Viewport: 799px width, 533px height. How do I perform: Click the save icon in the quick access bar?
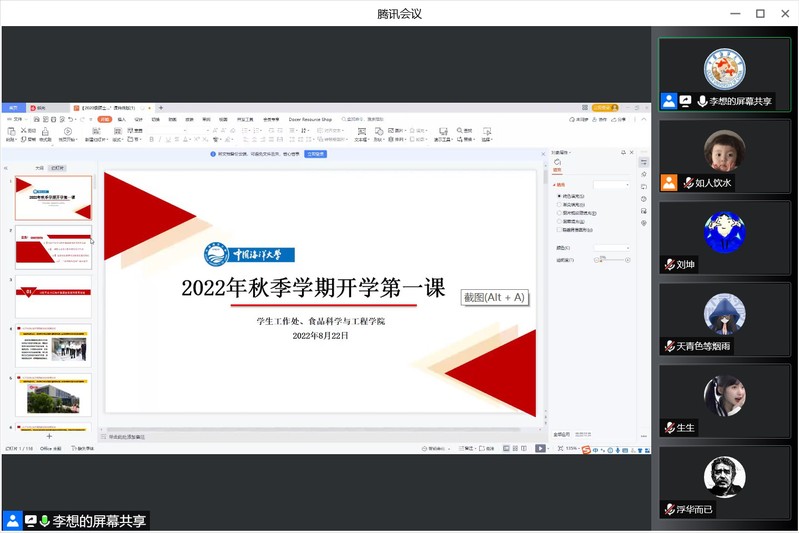pos(37,119)
